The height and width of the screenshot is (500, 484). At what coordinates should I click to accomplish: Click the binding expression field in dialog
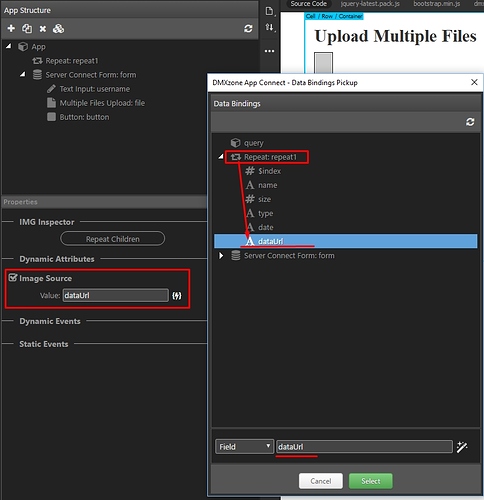tap(364, 447)
